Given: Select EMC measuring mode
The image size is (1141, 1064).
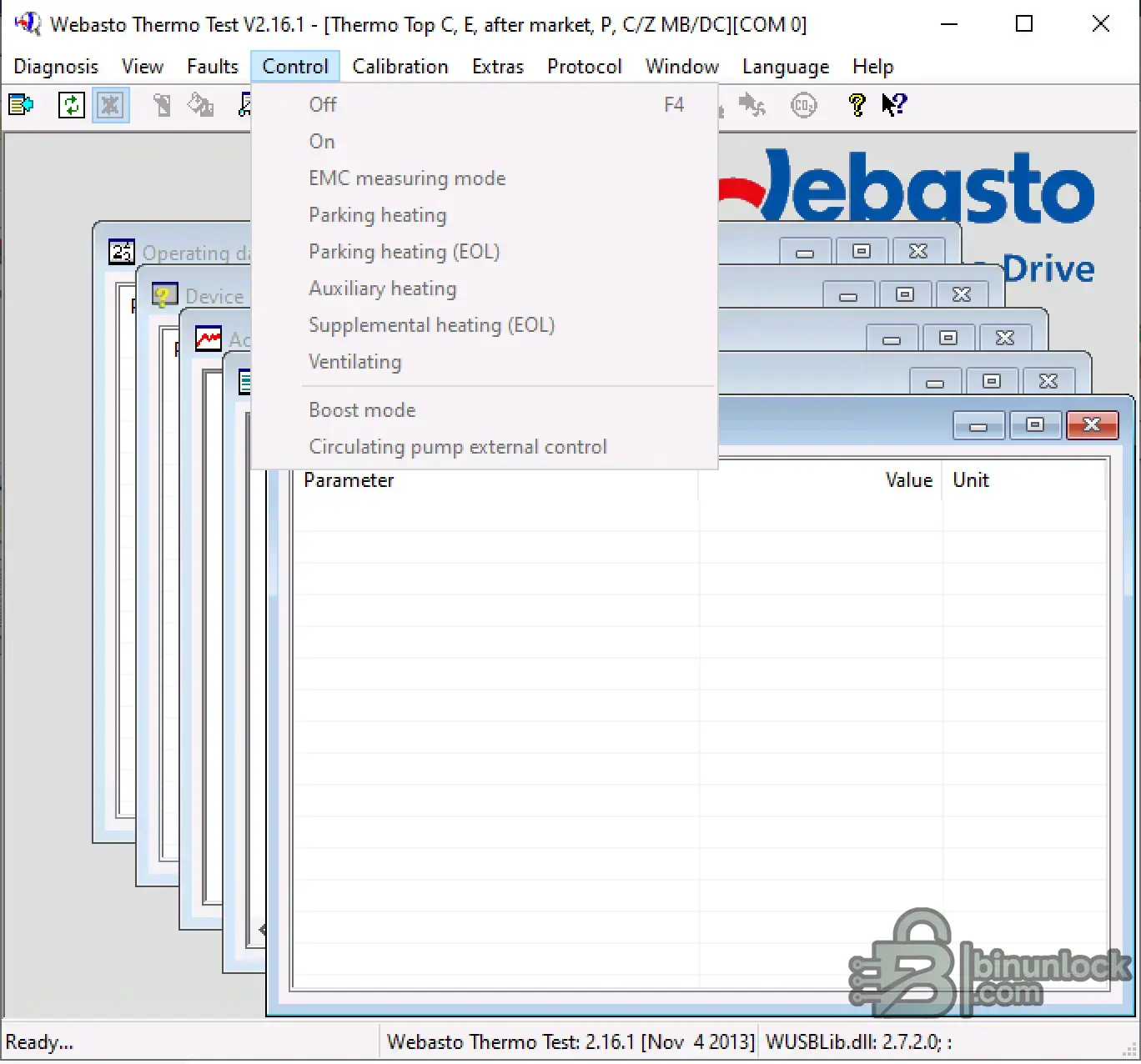Looking at the screenshot, I should coord(485,178).
